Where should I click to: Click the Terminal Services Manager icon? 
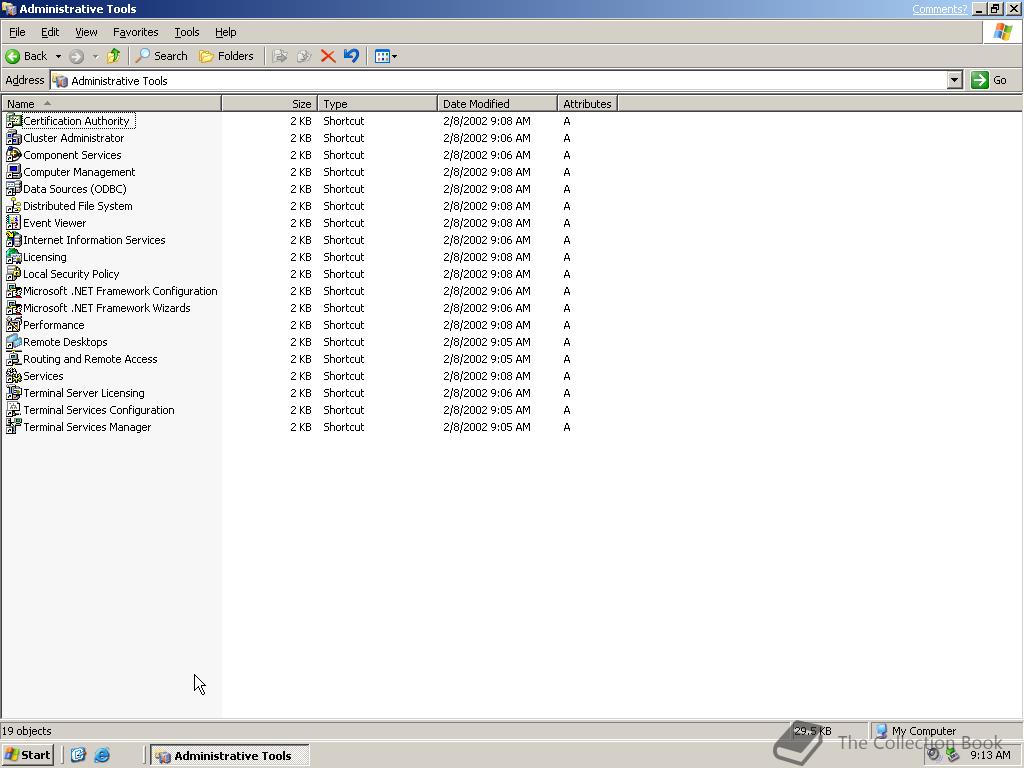(13, 426)
